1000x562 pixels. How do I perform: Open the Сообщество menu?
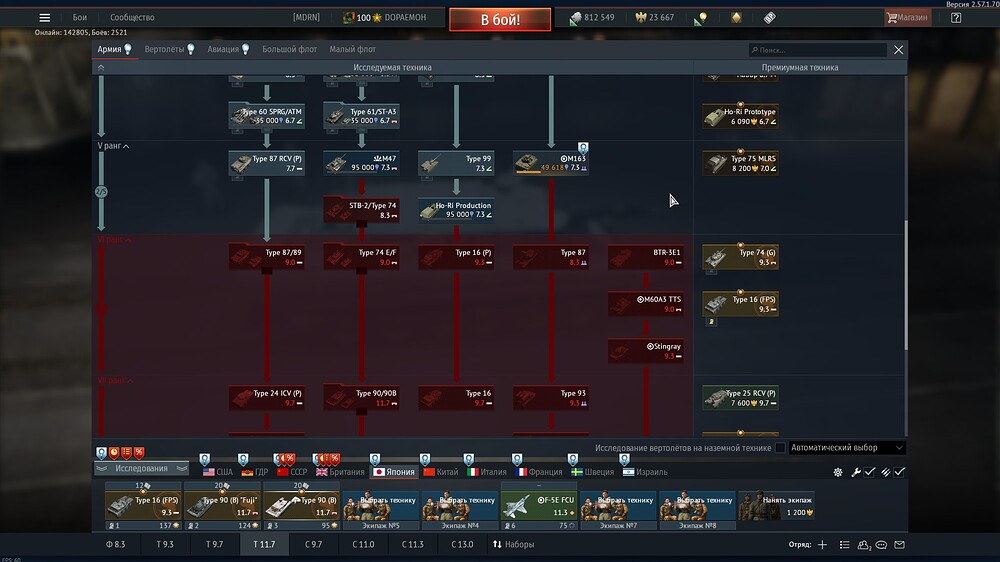click(x=132, y=18)
